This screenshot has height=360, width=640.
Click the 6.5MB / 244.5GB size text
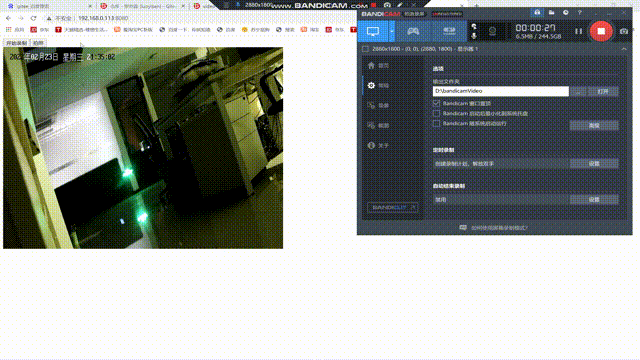[x=538, y=36]
